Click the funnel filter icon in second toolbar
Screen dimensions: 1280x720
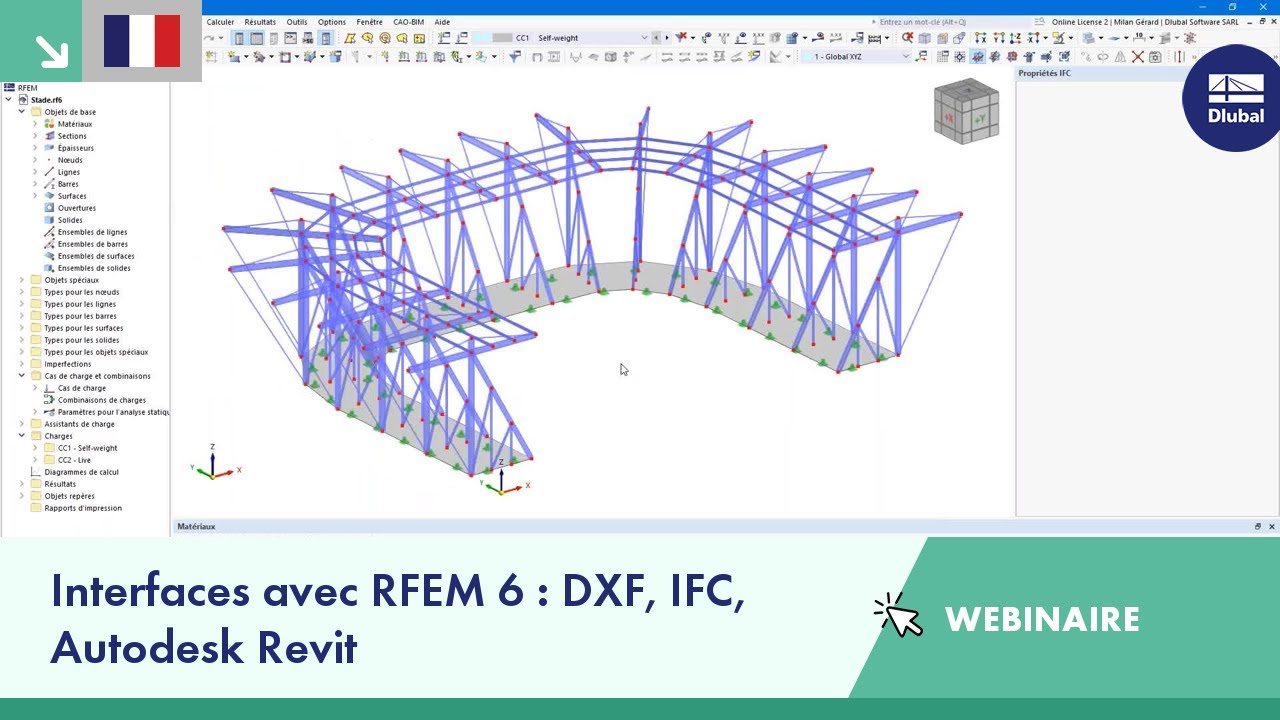tap(514, 56)
